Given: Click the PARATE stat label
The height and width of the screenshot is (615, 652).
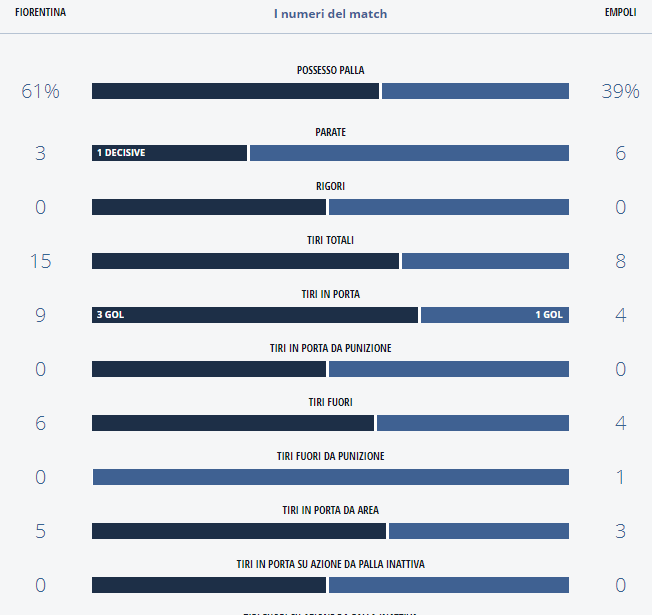Looking at the screenshot, I should pos(330,132).
